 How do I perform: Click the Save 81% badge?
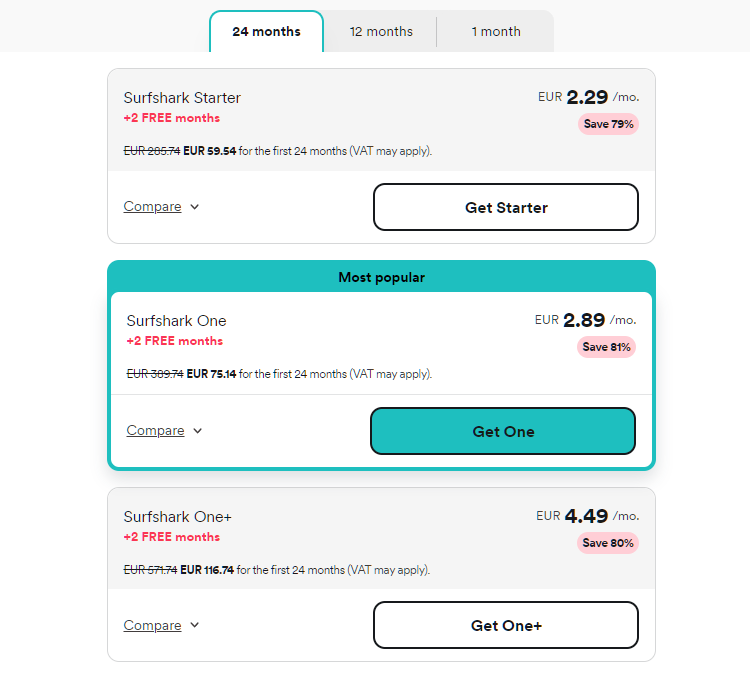(606, 347)
